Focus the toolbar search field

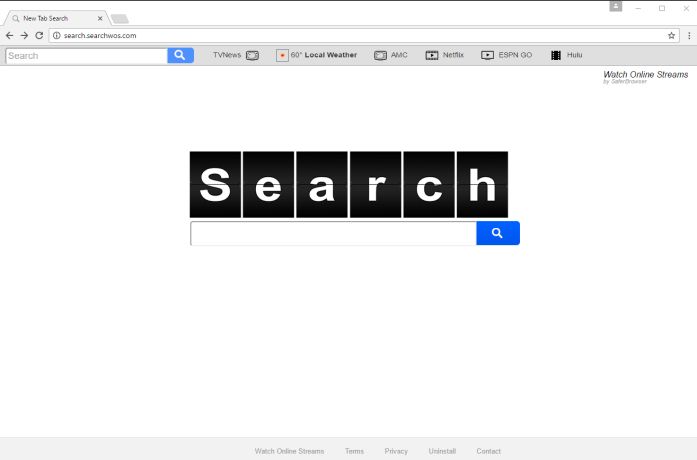click(86, 56)
